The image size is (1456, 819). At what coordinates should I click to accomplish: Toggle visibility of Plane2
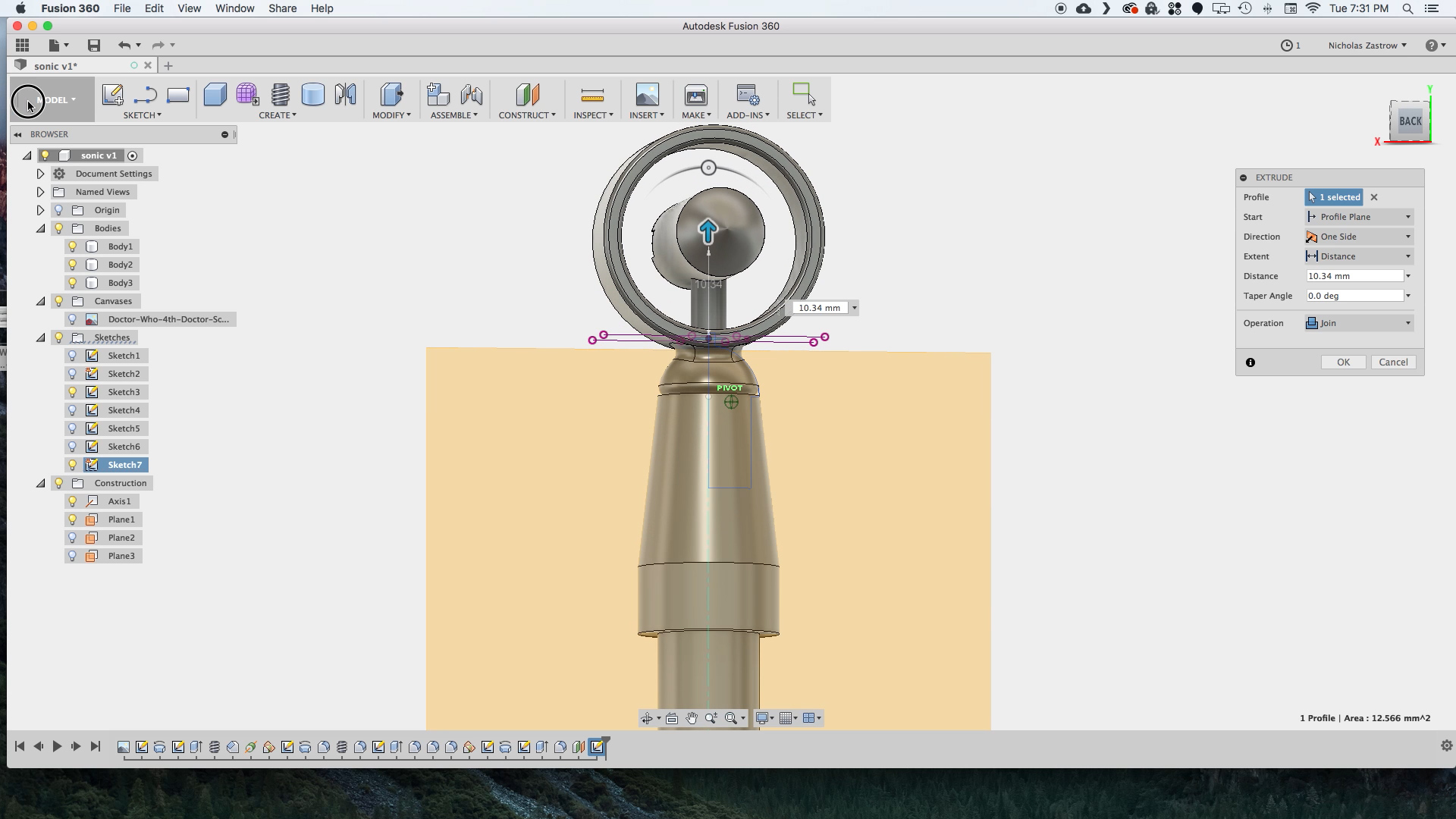[x=73, y=538]
